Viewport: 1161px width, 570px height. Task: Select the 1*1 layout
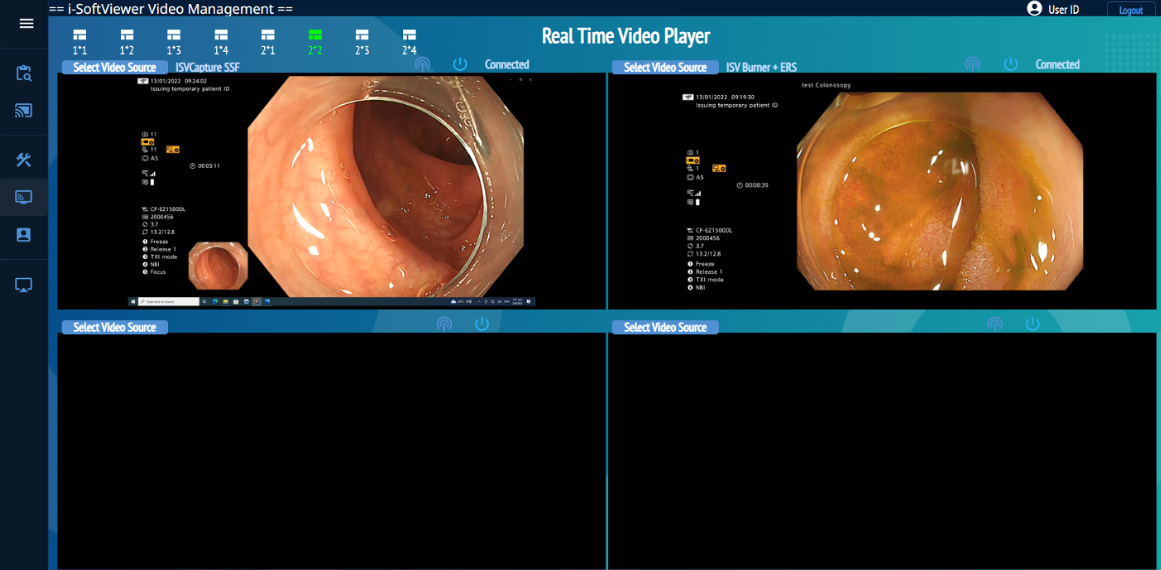click(x=79, y=41)
